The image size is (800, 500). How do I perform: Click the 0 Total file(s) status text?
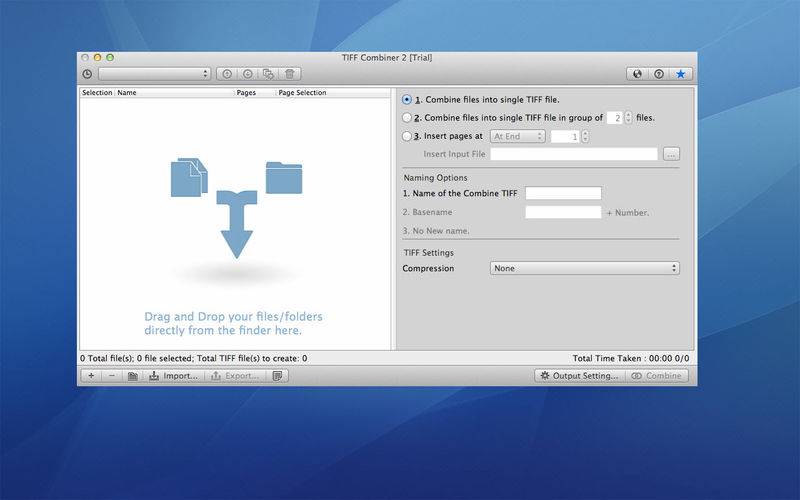pyautogui.click(x=193, y=358)
